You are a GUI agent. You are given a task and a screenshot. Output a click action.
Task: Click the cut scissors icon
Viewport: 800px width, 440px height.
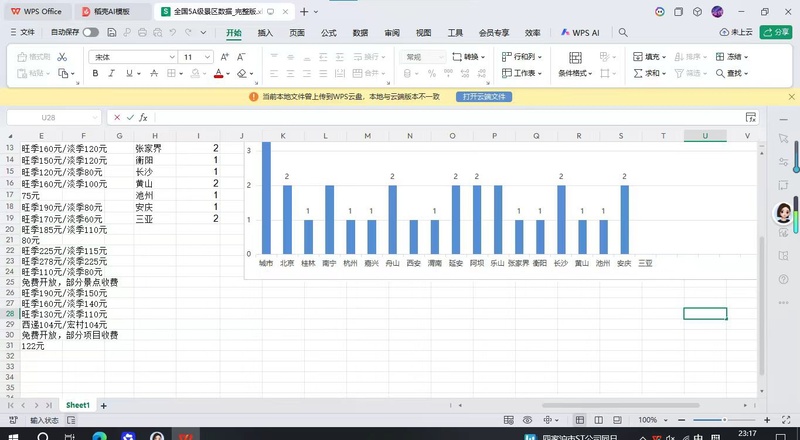[x=62, y=57]
